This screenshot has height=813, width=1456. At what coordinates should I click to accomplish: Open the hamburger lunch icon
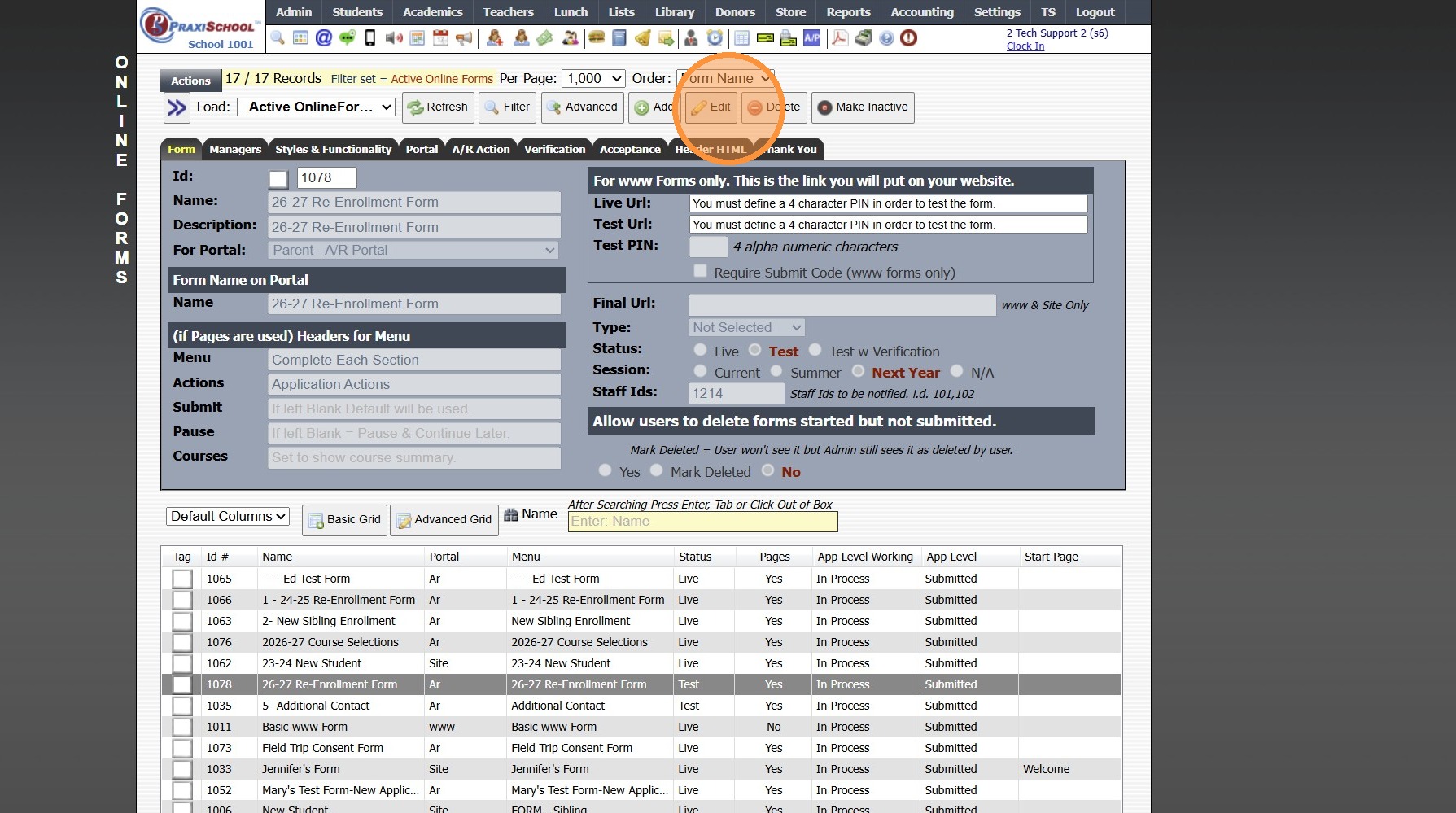596,38
